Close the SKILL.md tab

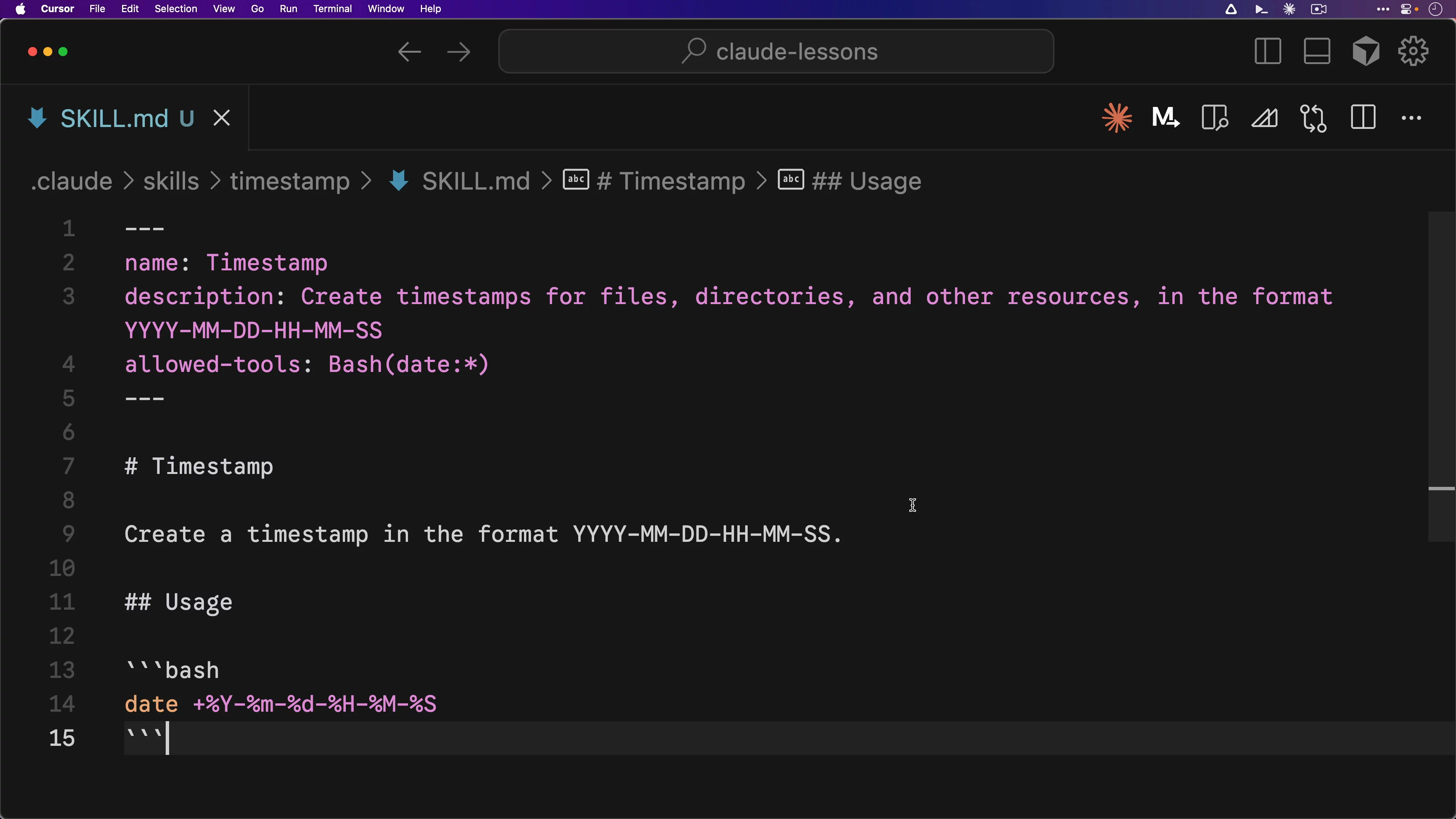tap(221, 118)
